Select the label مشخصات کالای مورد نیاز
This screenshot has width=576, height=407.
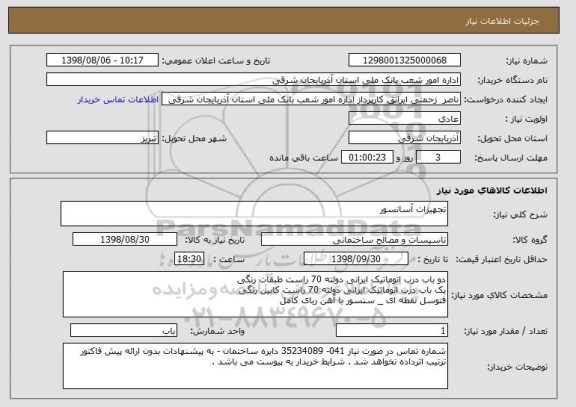499,295
